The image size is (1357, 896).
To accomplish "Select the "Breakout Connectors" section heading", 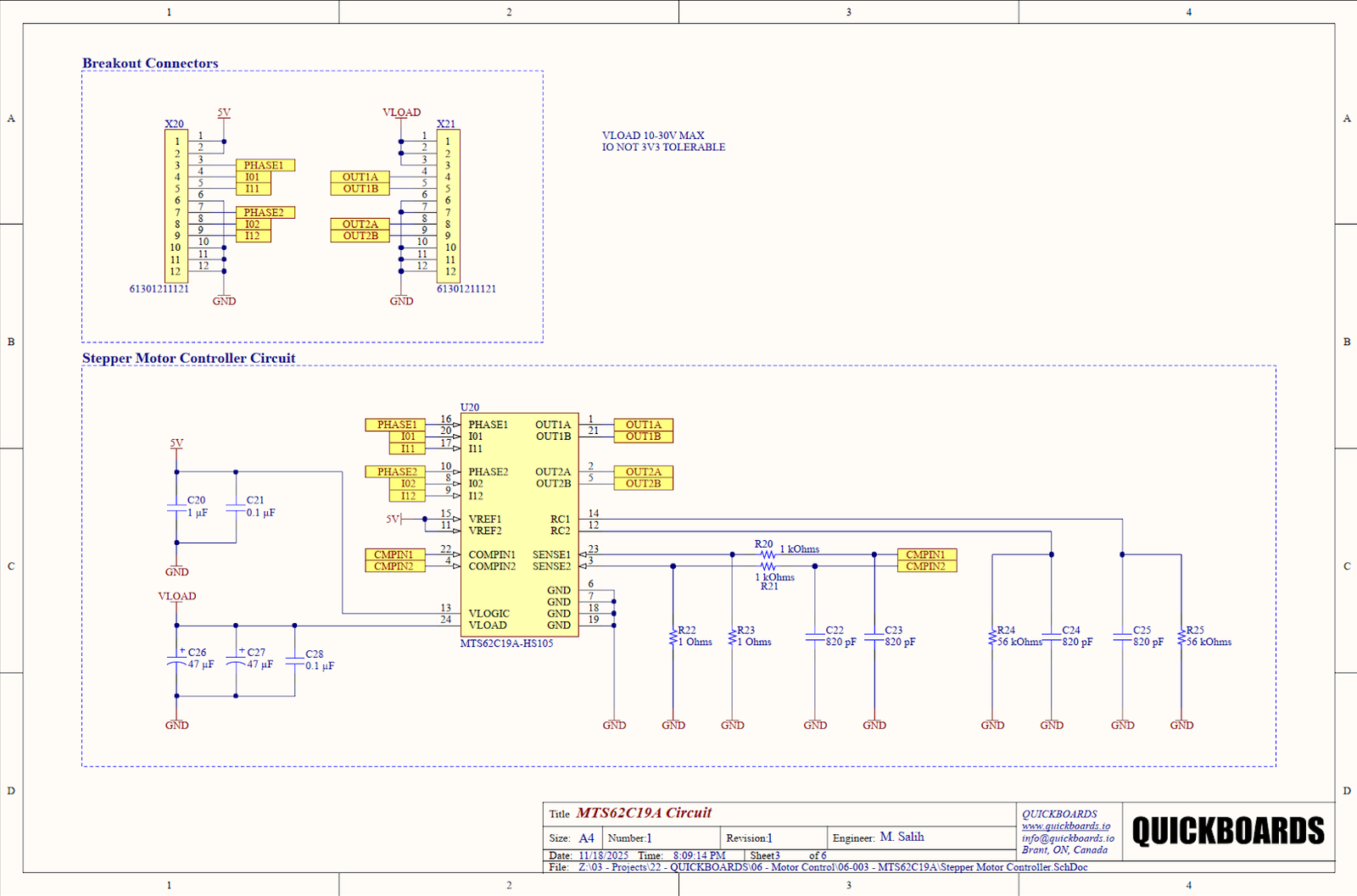I will [150, 64].
